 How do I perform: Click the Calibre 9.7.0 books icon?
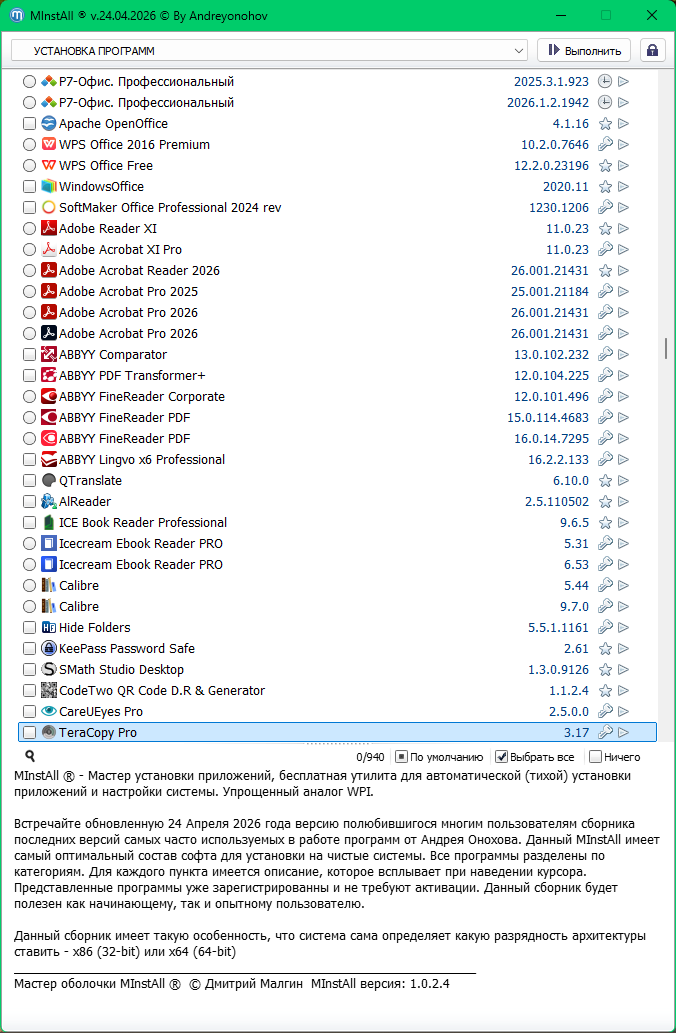(x=49, y=607)
